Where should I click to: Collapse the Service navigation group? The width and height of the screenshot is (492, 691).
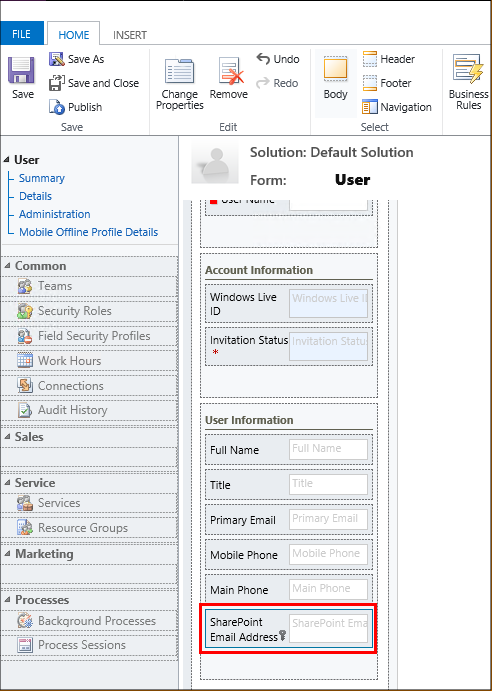click(7, 483)
